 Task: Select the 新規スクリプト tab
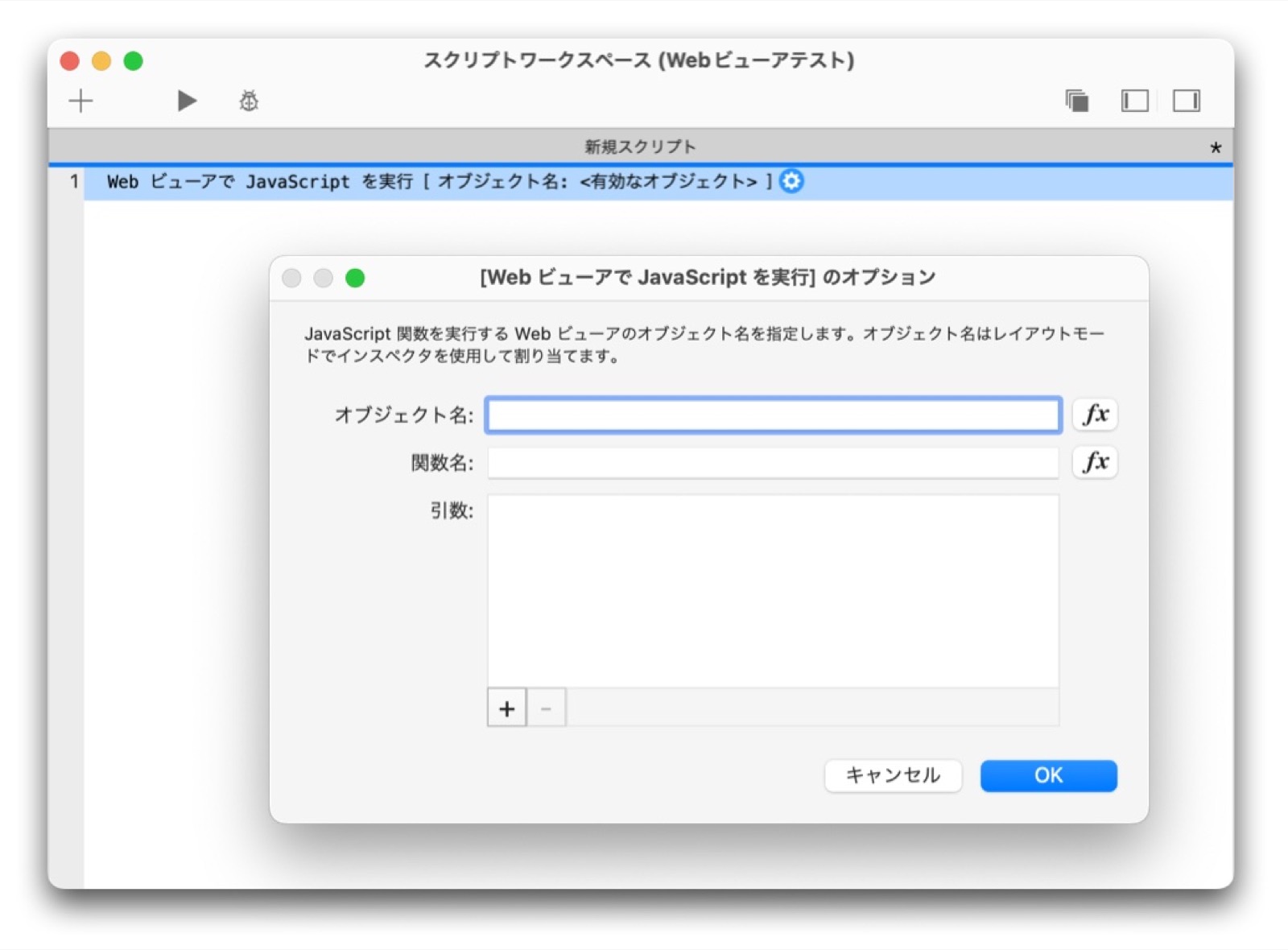pos(638,146)
